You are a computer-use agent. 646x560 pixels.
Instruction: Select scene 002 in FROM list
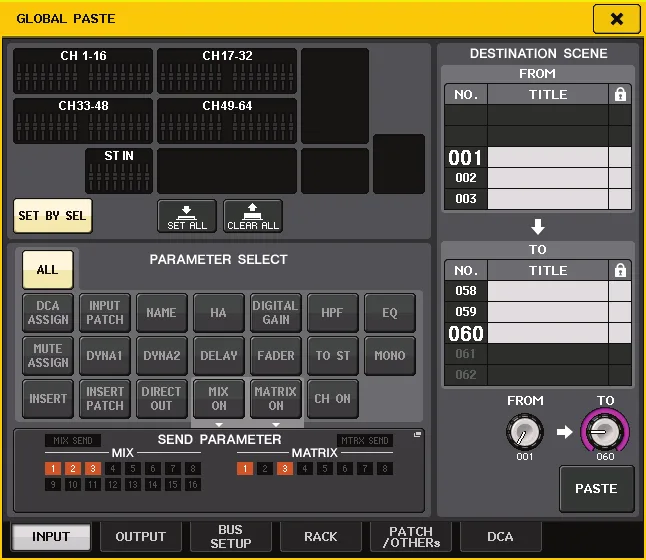pyautogui.click(x=538, y=178)
